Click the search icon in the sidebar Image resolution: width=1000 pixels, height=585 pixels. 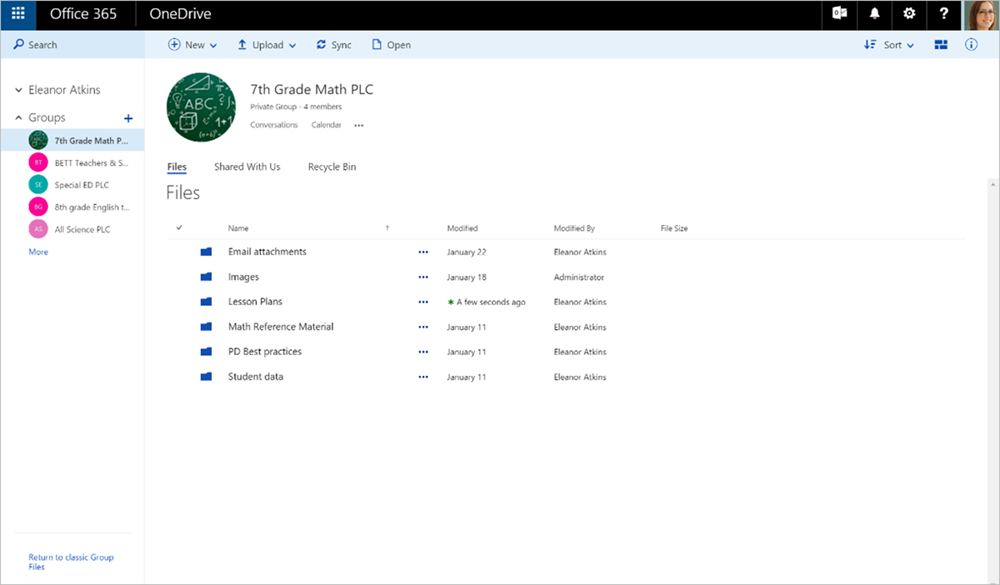17,44
